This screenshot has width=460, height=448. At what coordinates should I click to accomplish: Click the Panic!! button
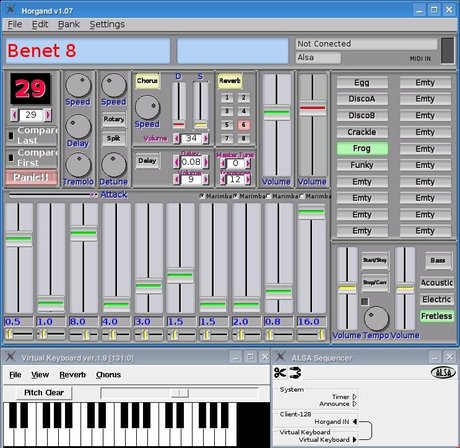click(x=31, y=177)
